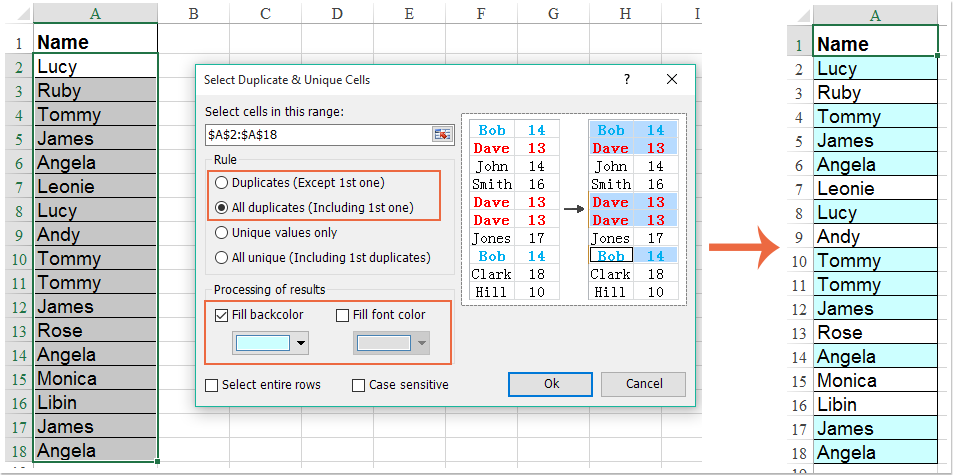This screenshot has height=475, width=953.
Task: Open the font color dropdown arrow
Action: click(x=422, y=343)
